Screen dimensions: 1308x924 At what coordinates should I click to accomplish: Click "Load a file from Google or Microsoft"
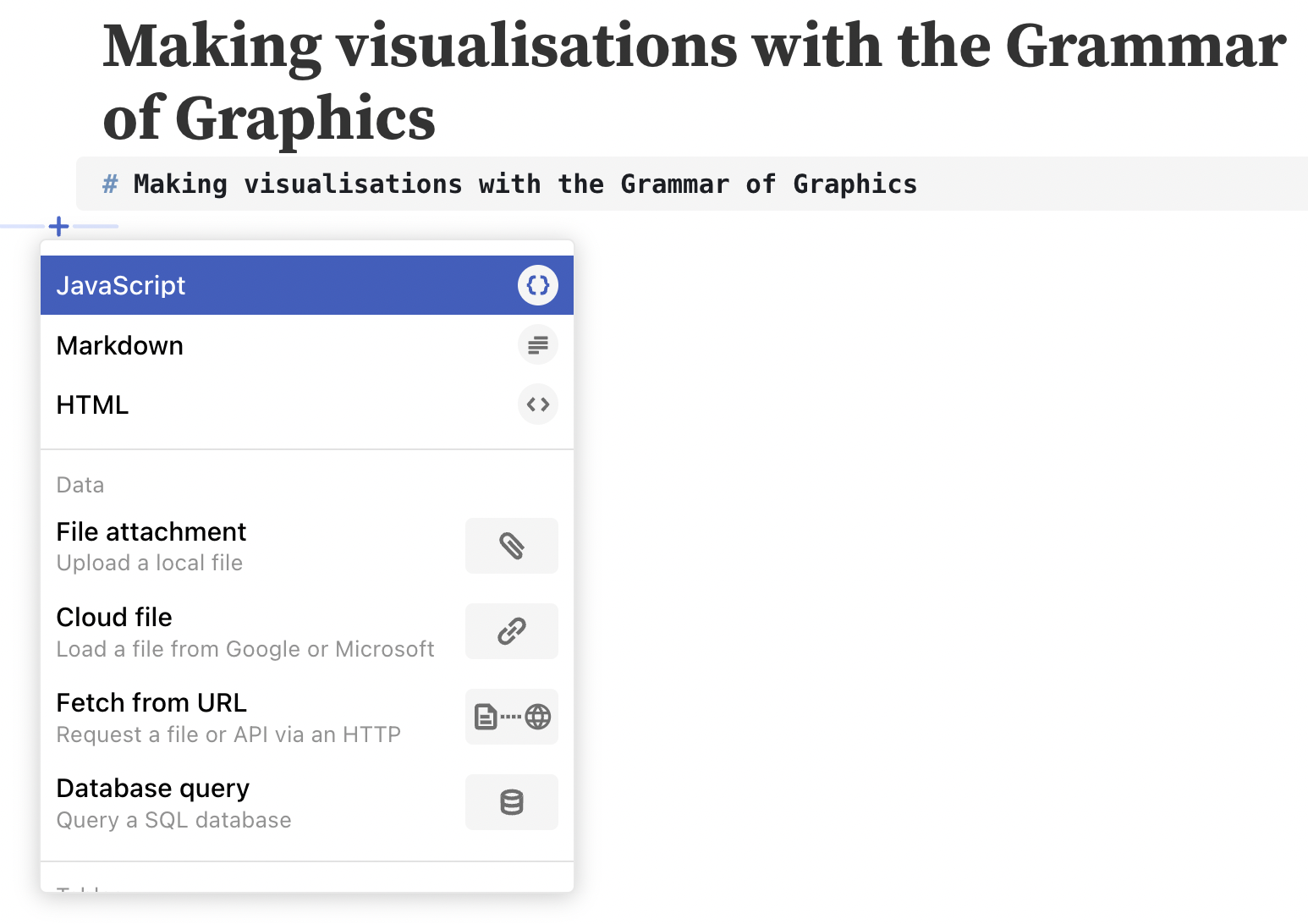pyautogui.click(x=245, y=649)
